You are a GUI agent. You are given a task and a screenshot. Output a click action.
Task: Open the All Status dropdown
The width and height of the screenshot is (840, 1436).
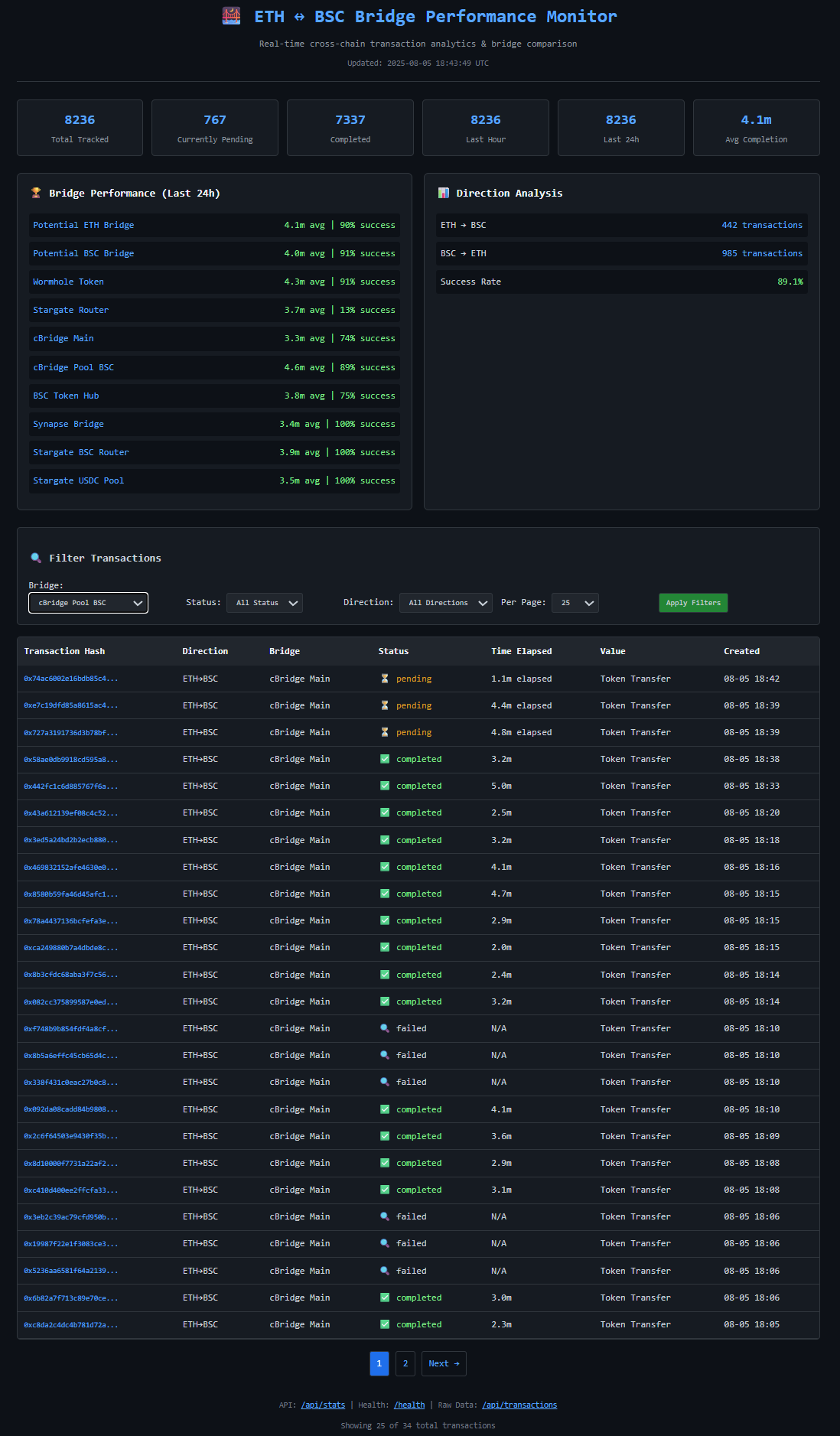pyautogui.click(x=265, y=603)
